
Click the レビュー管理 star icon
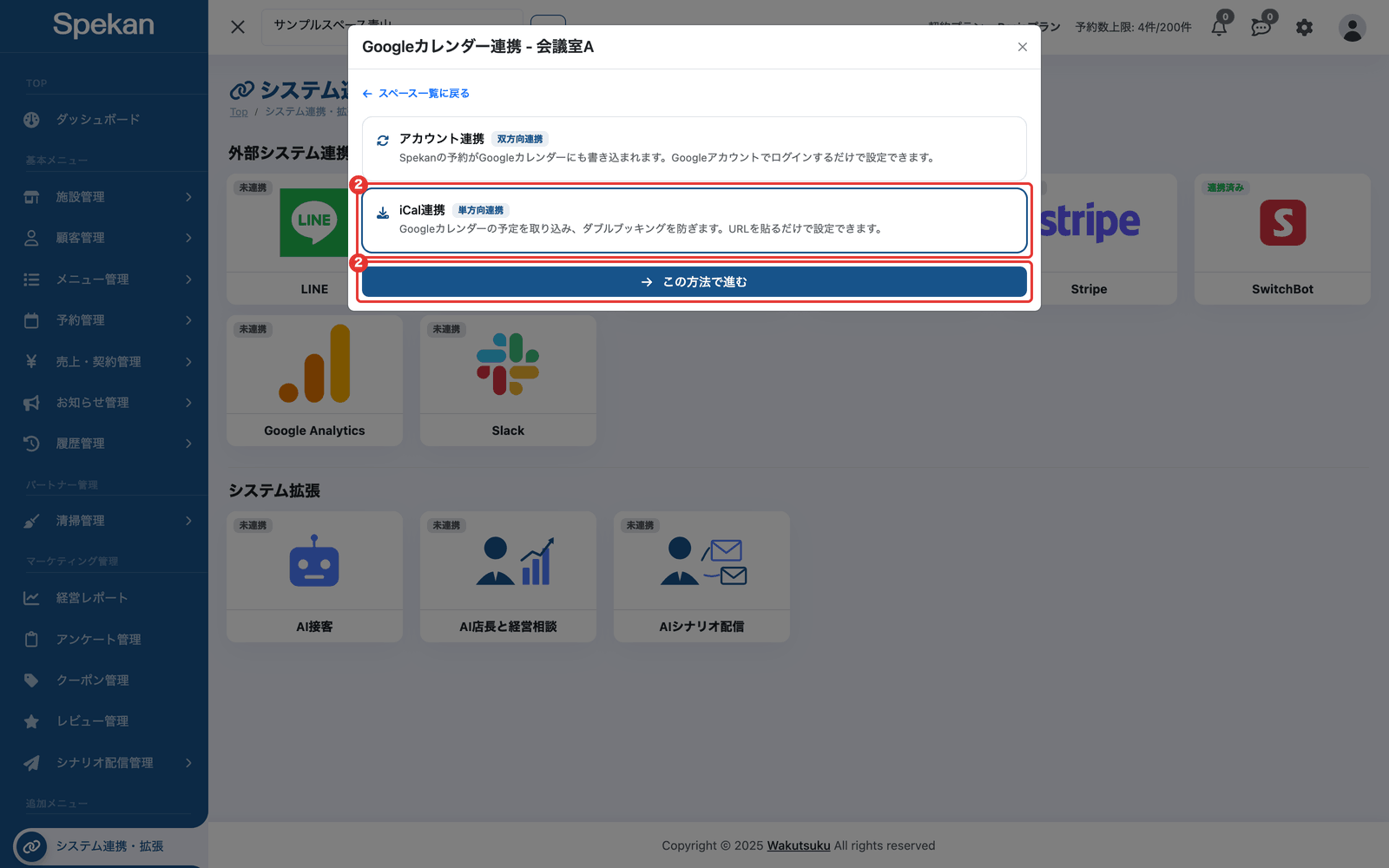[31, 721]
